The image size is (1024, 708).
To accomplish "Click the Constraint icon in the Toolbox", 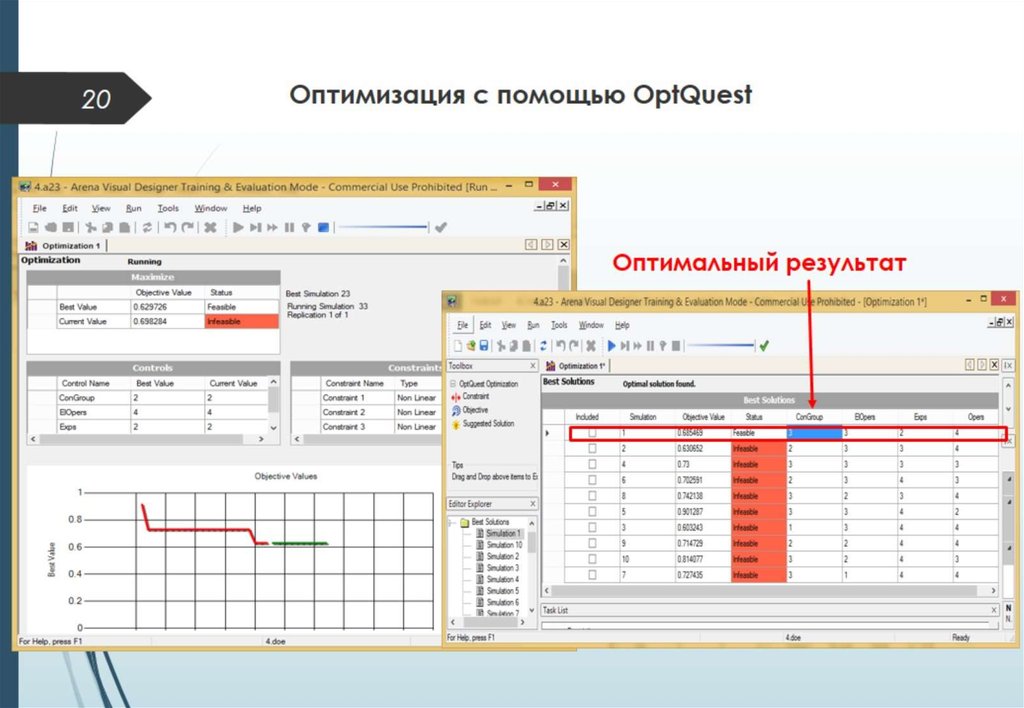I will [455, 396].
